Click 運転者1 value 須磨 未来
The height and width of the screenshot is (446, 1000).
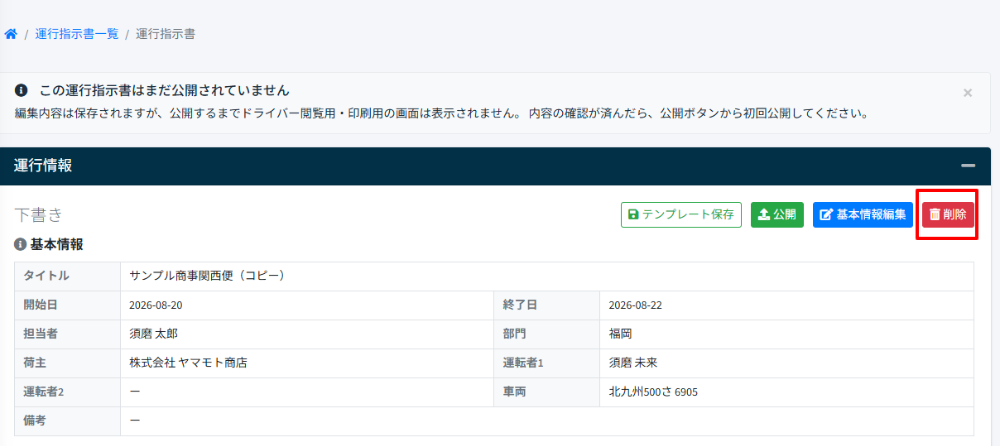[633, 363]
